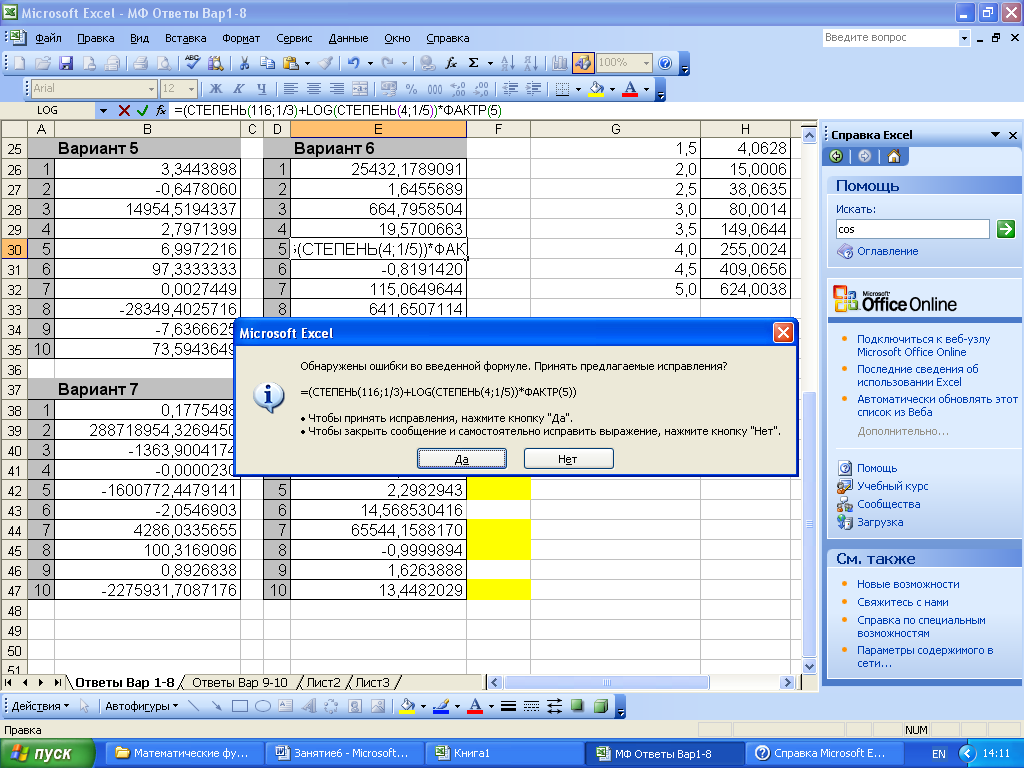The height and width of the screenshot is (768, 1024).
Task: Click the Sort Descending icon
Action: click(531, 63)
